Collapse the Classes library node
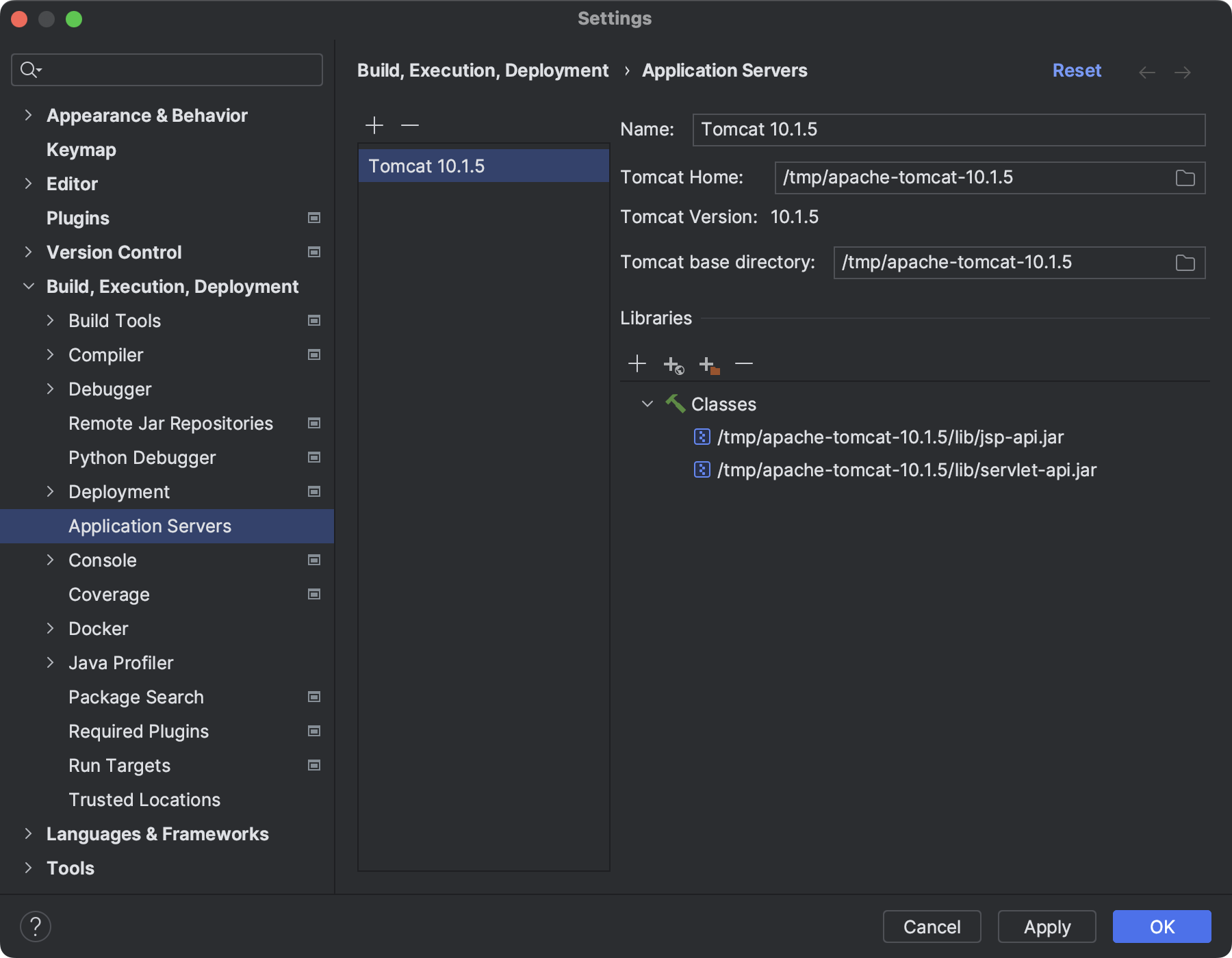The image size is (1232, 958). coord(647,404)
